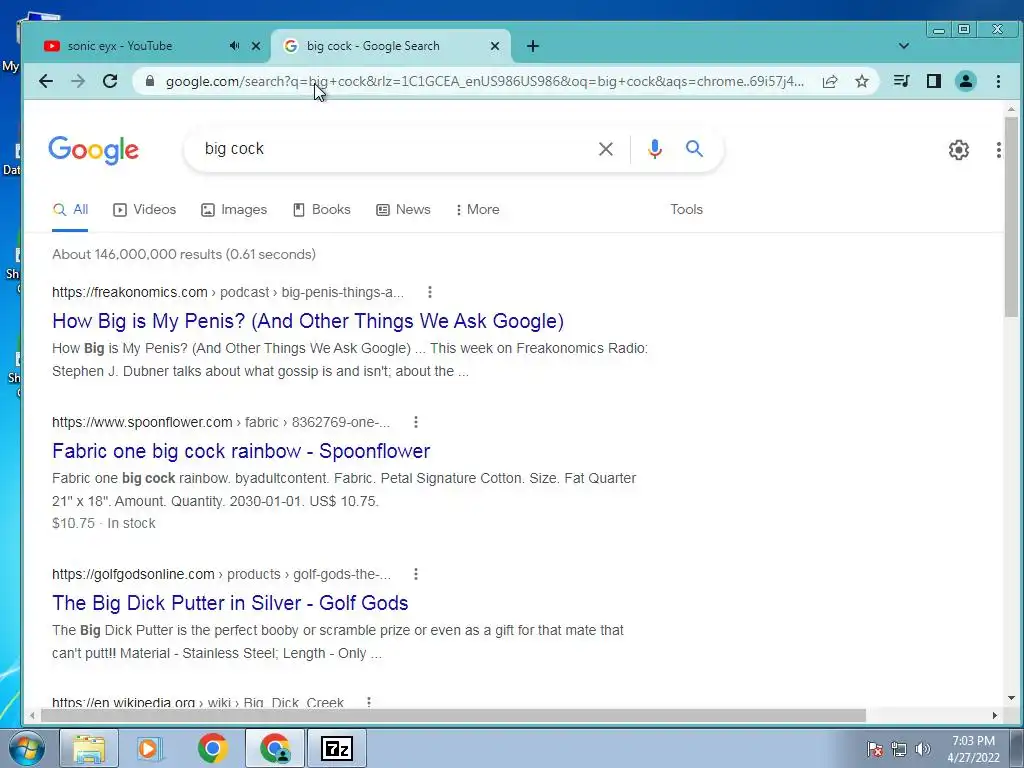Open the network tray icon
The height and width of the screenshot is (768, 1024).
899,749
